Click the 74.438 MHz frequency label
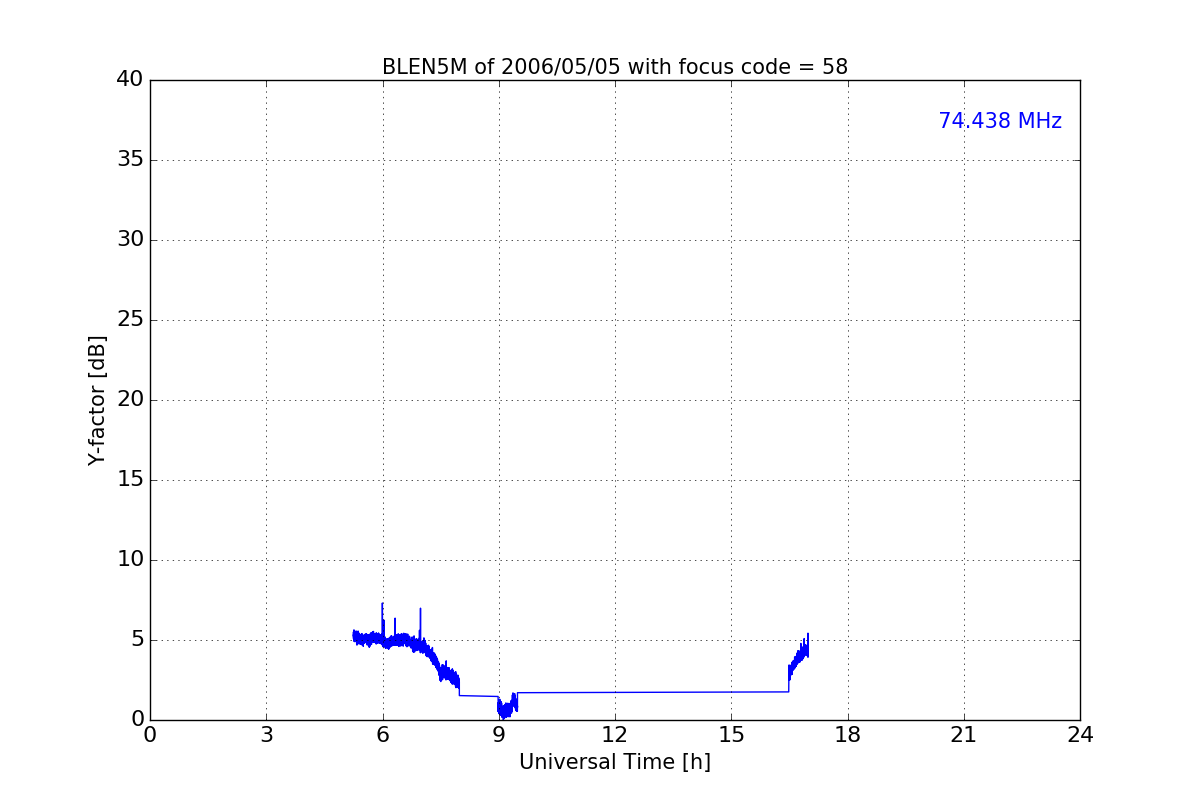 1000,121
